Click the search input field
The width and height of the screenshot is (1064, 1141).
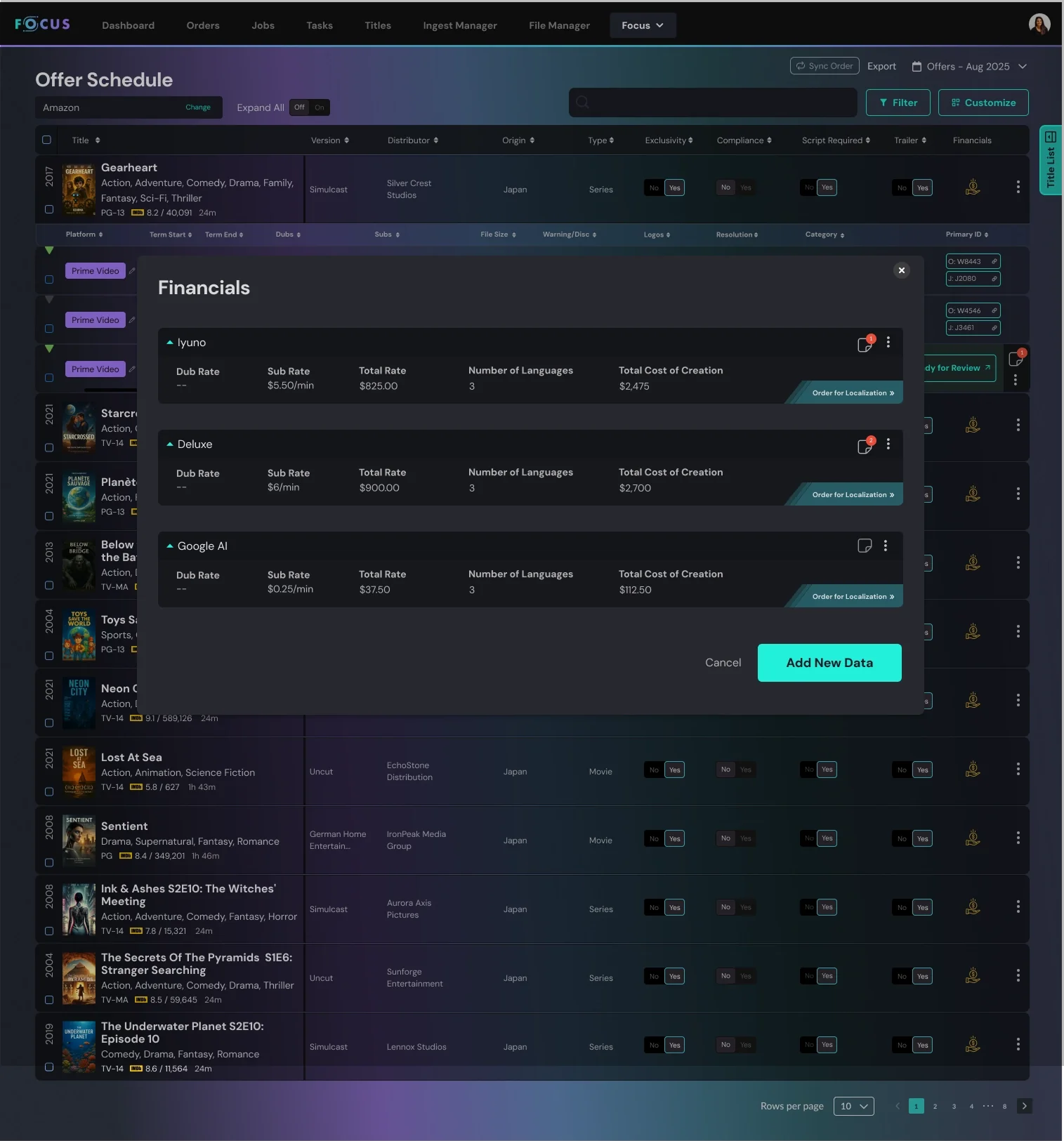(713, 103)
